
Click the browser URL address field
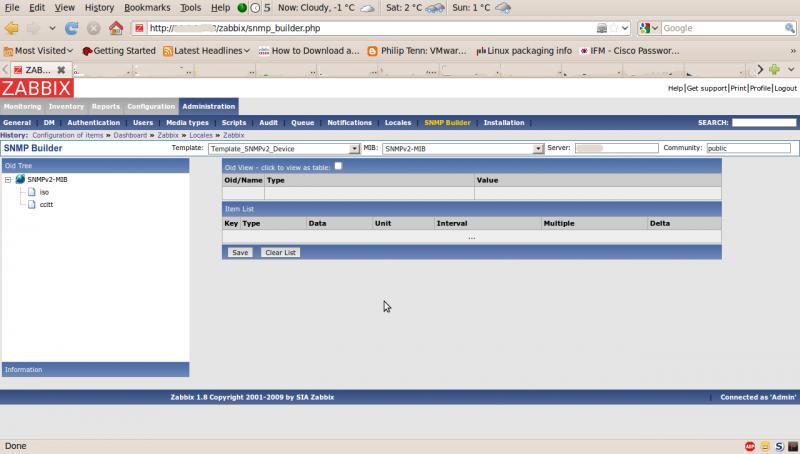click(x=371, y=28)
